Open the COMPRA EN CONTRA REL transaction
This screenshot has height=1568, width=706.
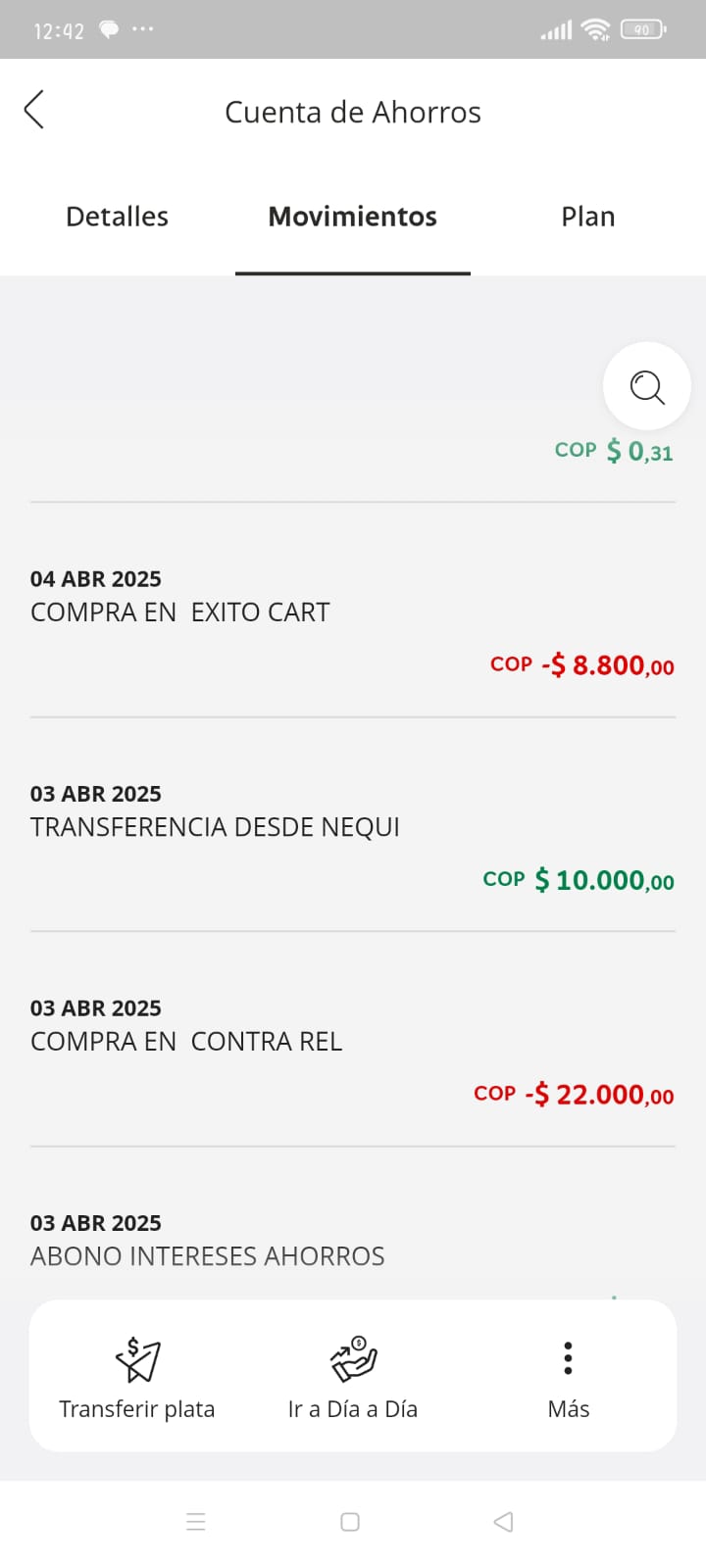(186, 1041)
